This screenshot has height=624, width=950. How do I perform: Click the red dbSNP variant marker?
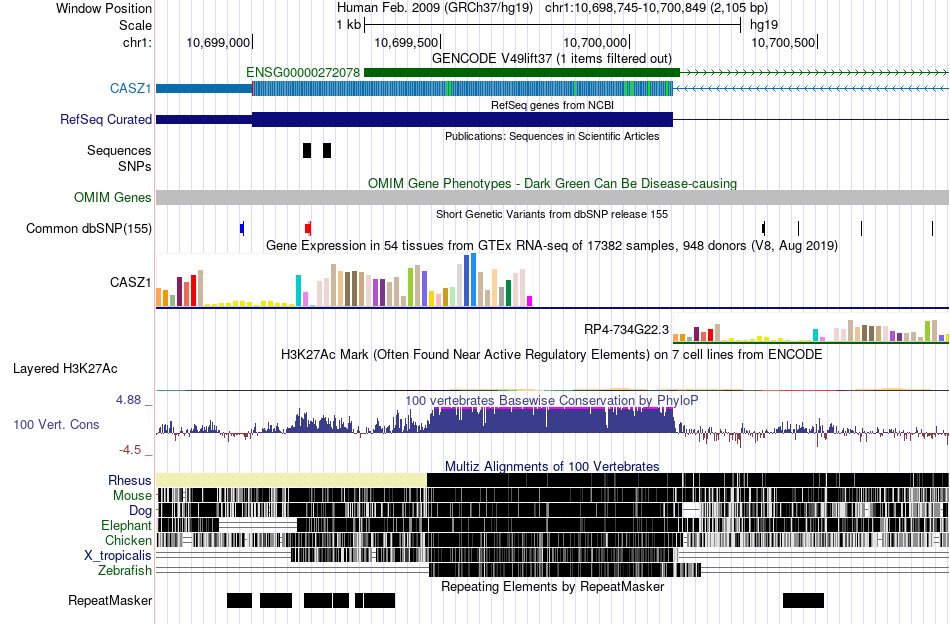(x=308, y=228)
